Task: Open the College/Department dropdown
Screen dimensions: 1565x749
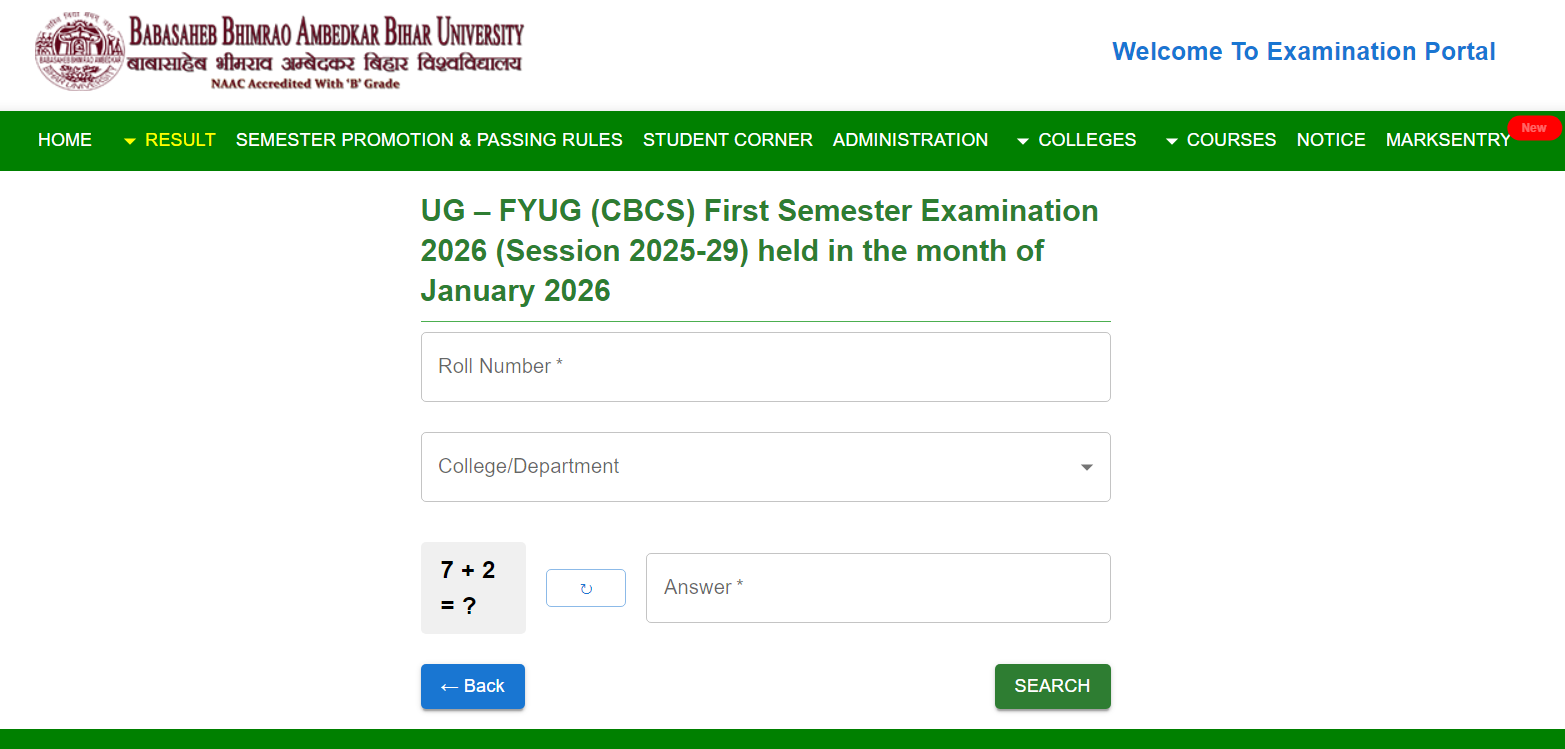Action: click(765, 467)
